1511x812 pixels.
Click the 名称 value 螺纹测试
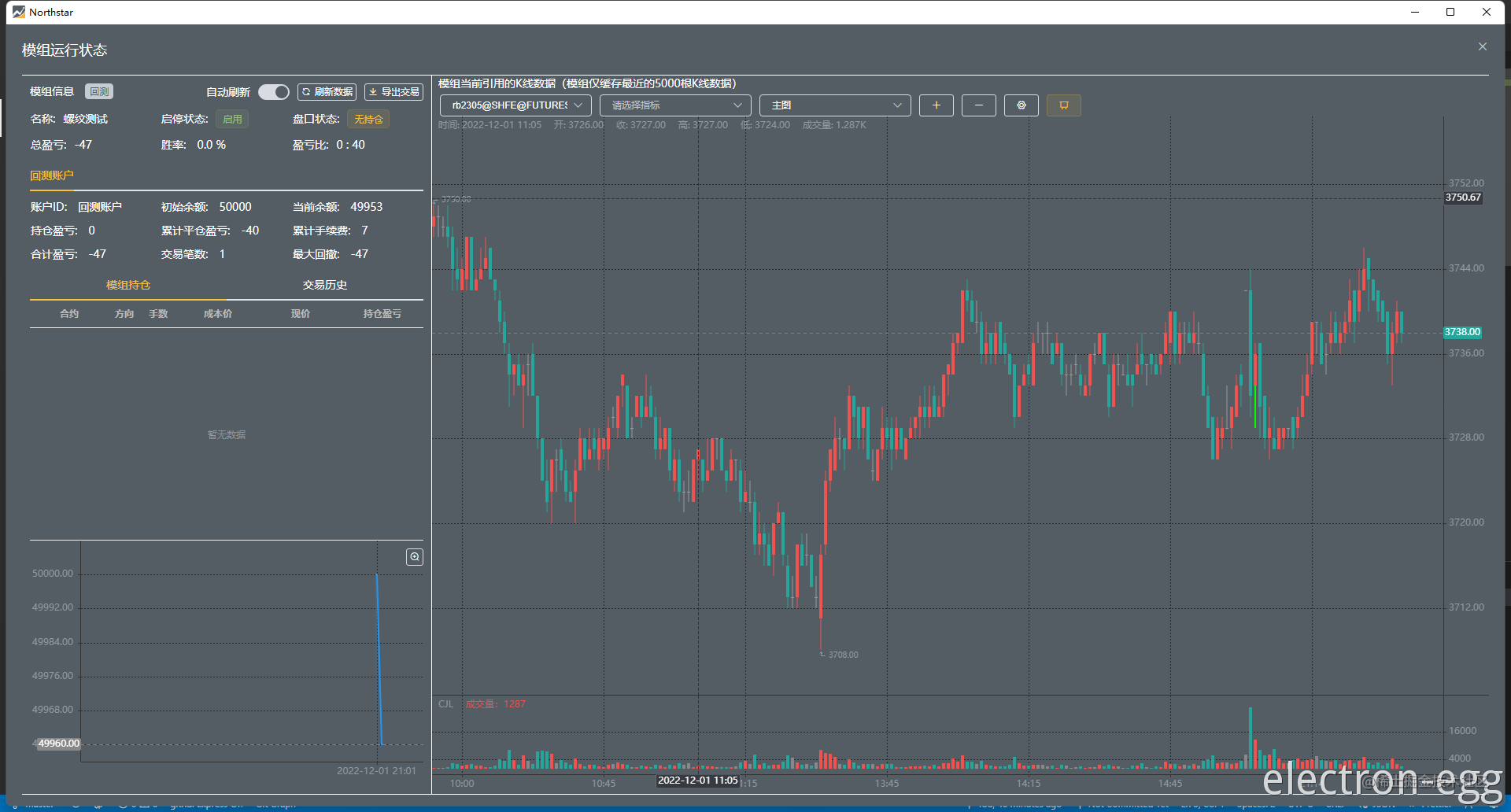coord(86,119)
